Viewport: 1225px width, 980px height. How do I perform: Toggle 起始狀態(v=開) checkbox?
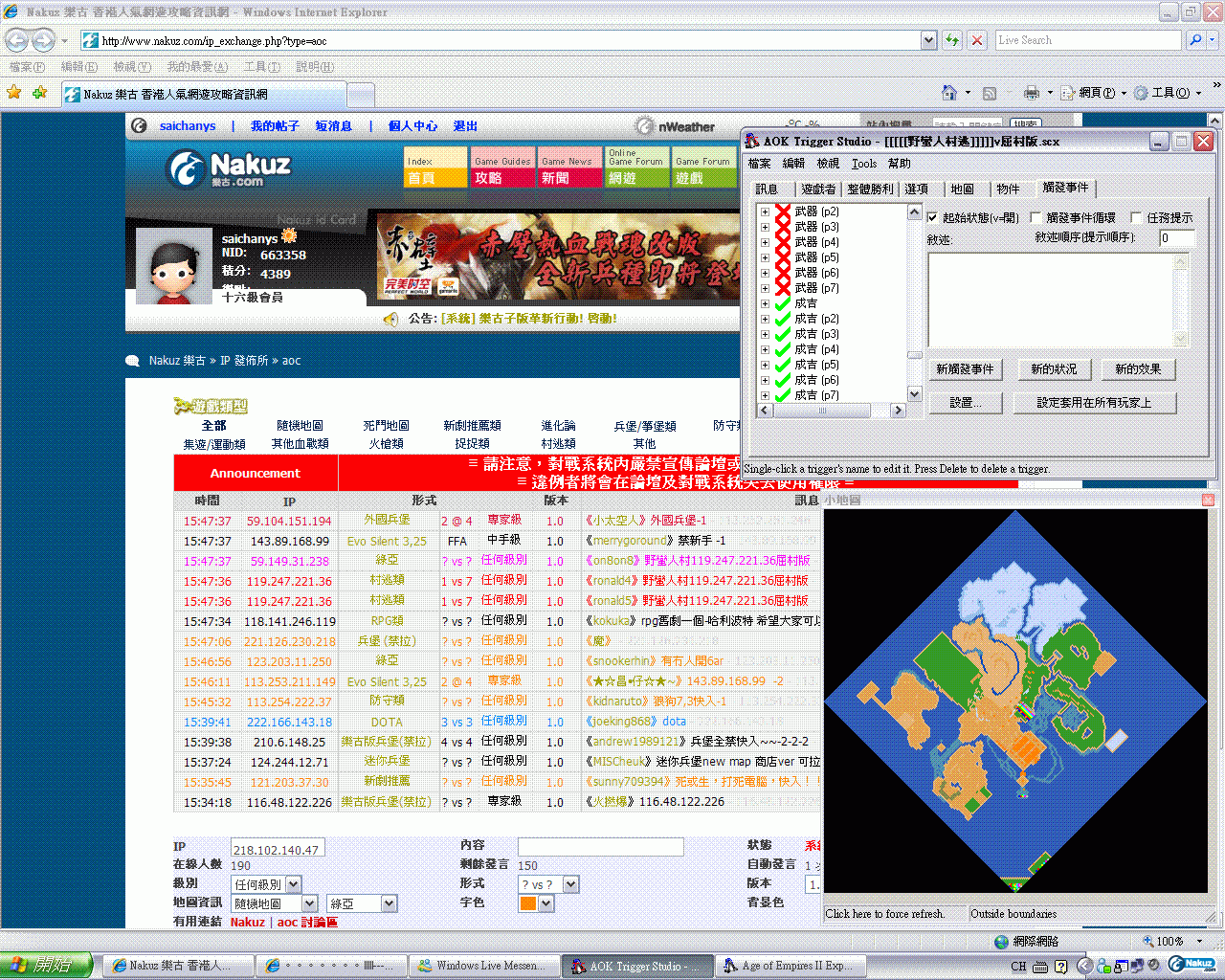(x=933, y=218)
